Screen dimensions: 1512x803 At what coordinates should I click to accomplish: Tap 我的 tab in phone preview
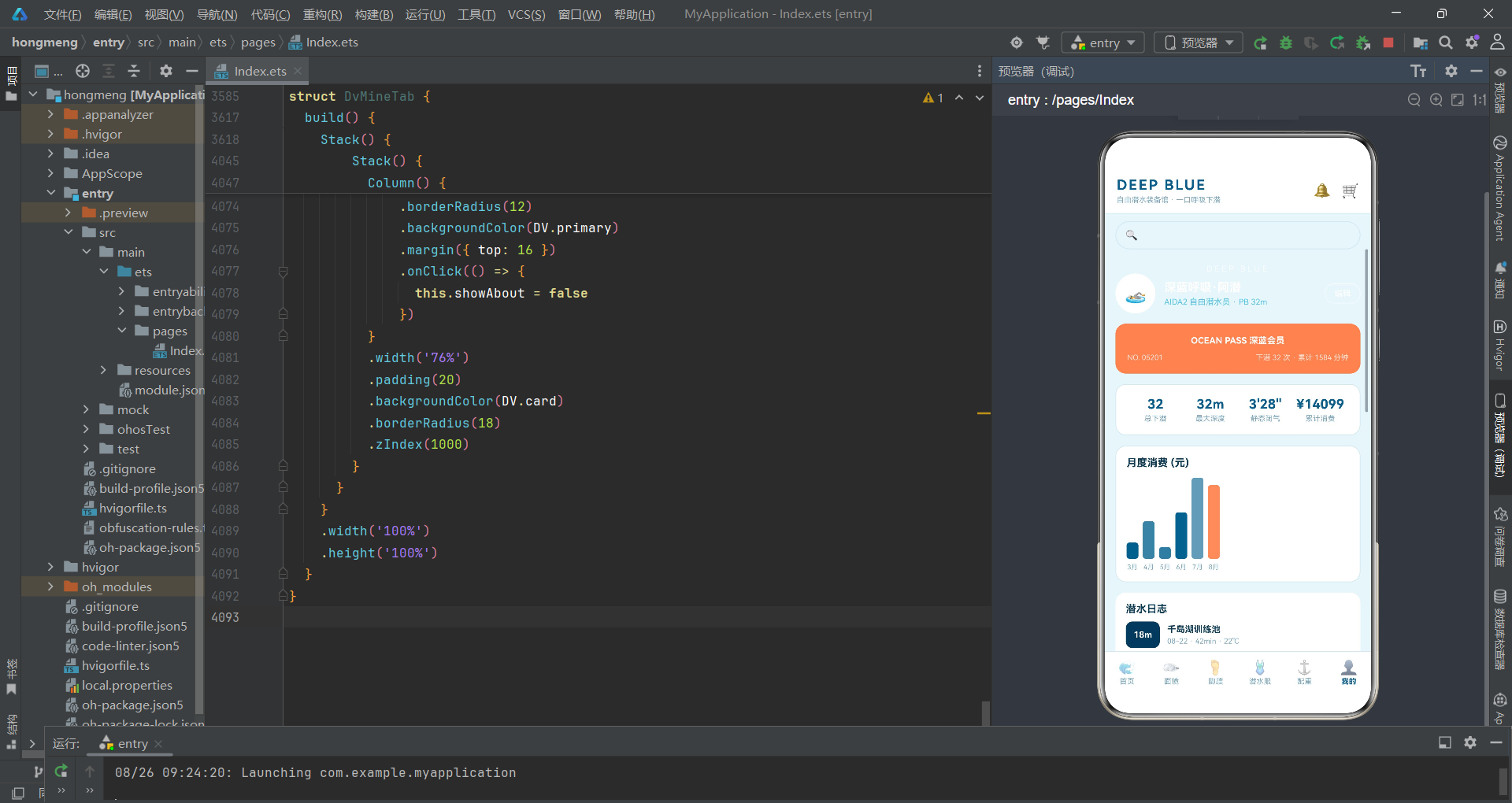pos(1348,672)
